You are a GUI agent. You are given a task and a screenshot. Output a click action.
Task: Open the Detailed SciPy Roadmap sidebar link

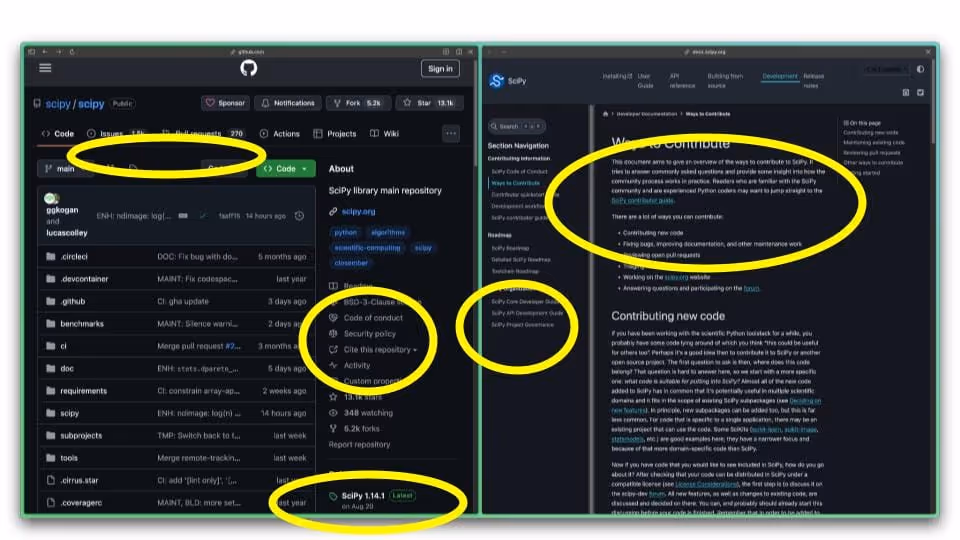coord(520,260)
